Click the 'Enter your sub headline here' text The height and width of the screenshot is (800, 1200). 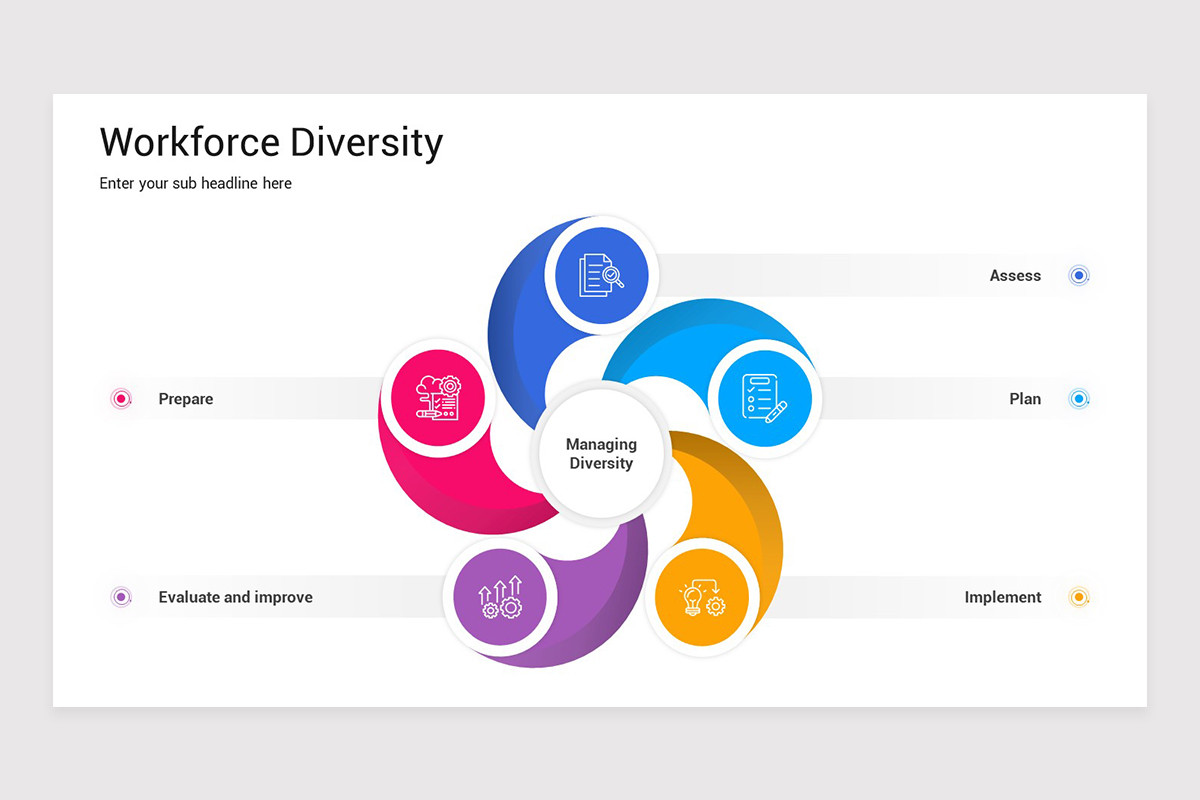(196, 183)
